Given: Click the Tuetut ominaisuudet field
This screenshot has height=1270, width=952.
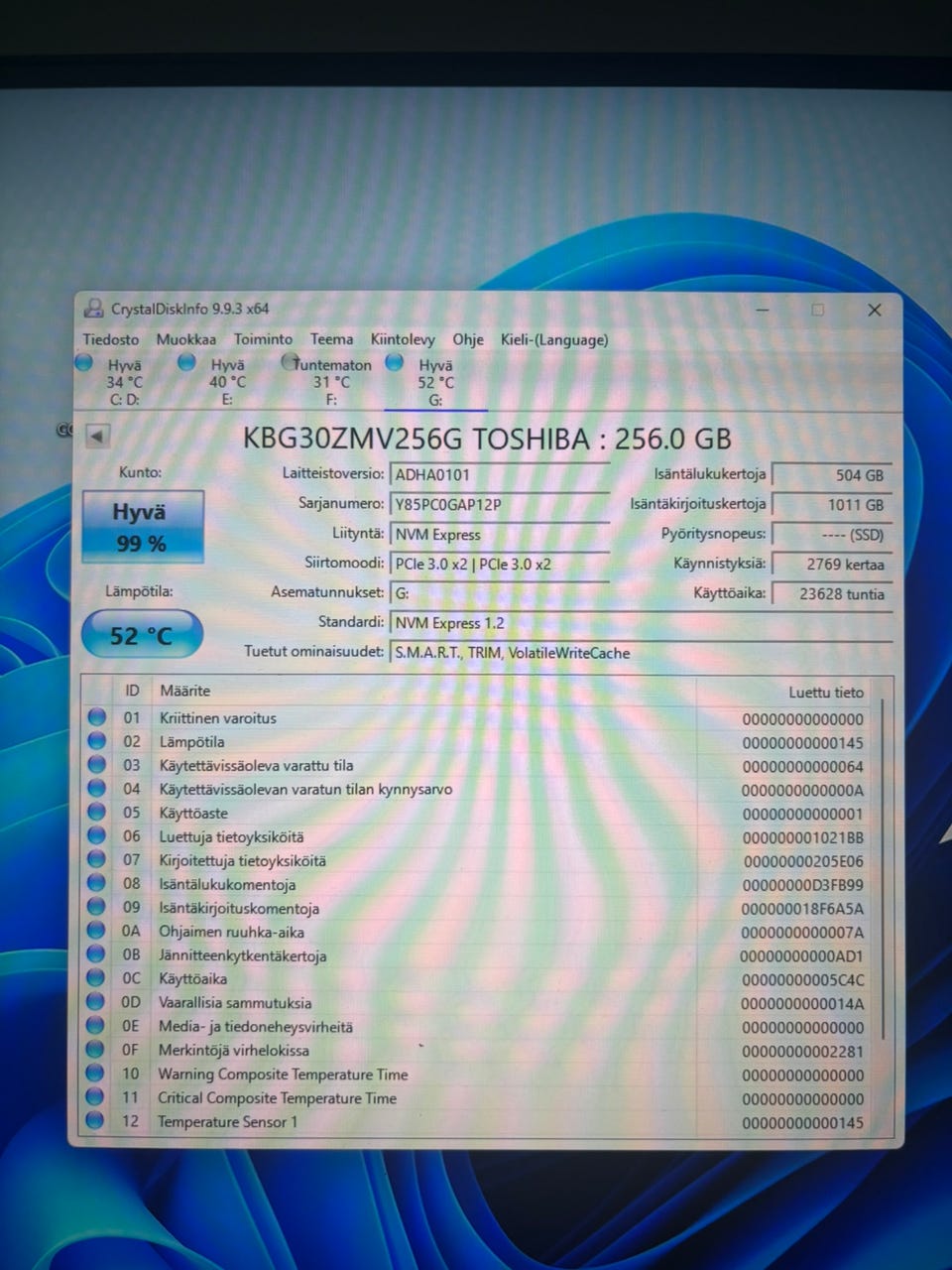Looking at the screenshot, I should coord(641,653).
